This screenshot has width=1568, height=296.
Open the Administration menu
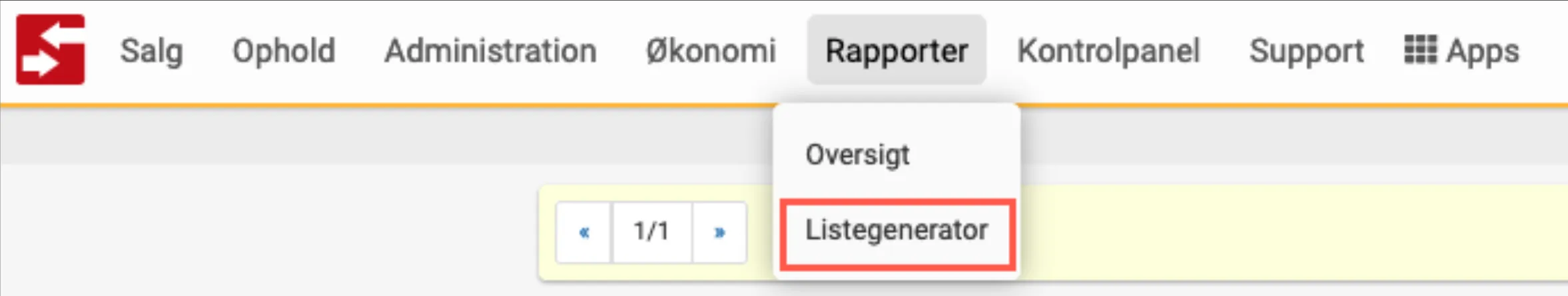tap(490, 51)
